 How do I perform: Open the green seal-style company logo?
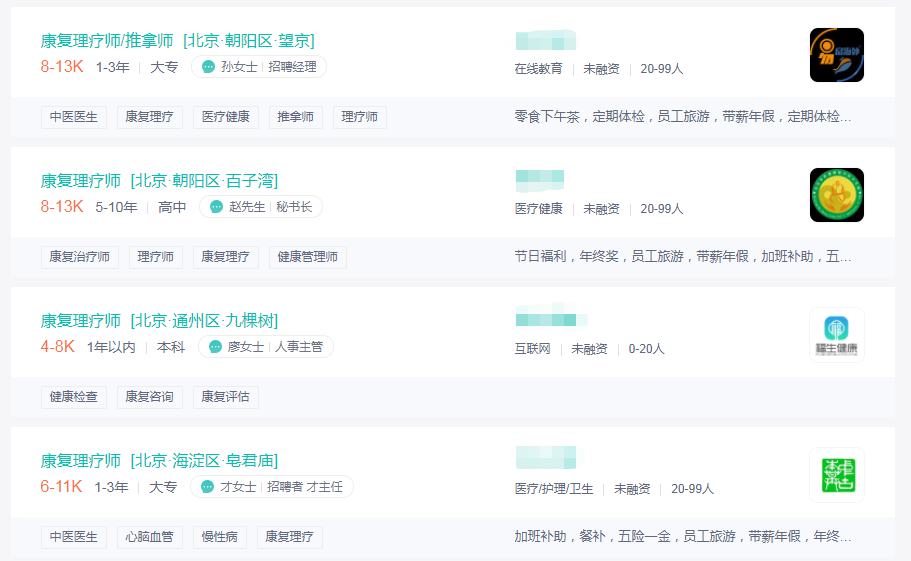pyautogui.click(x=837, y=475)
